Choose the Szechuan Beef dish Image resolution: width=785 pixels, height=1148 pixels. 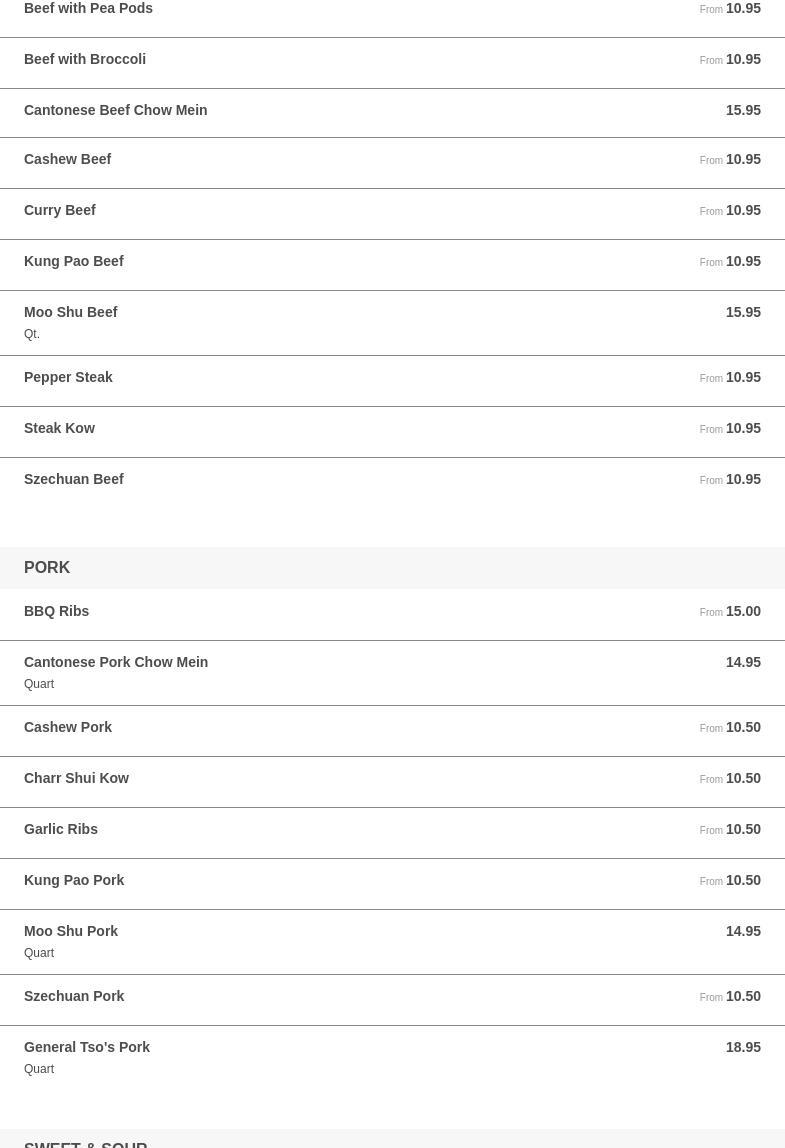[x=392, y=483]
